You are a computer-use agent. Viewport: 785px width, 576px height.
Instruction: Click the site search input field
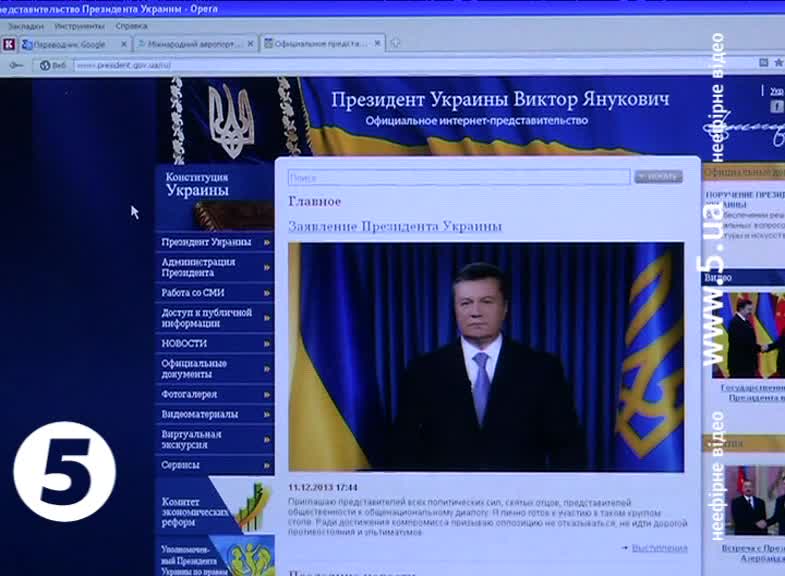(x=459, y=177)
